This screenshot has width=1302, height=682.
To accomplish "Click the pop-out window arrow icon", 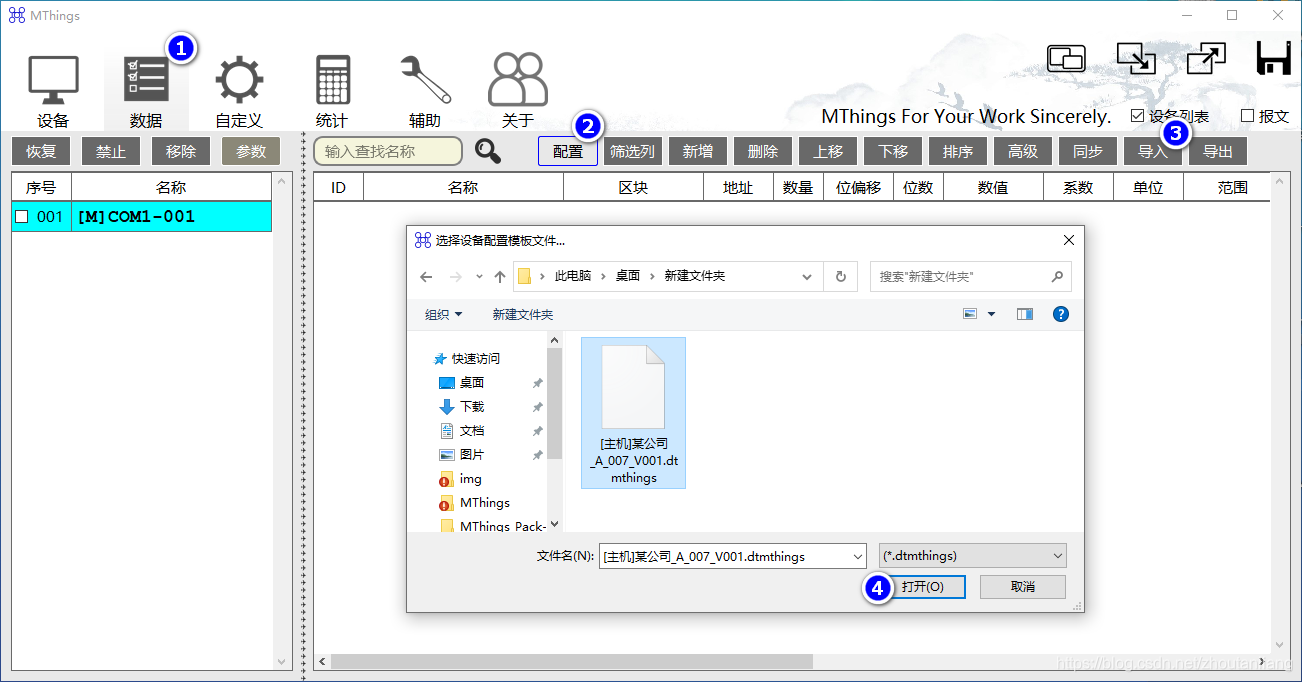I will 1206,58.
